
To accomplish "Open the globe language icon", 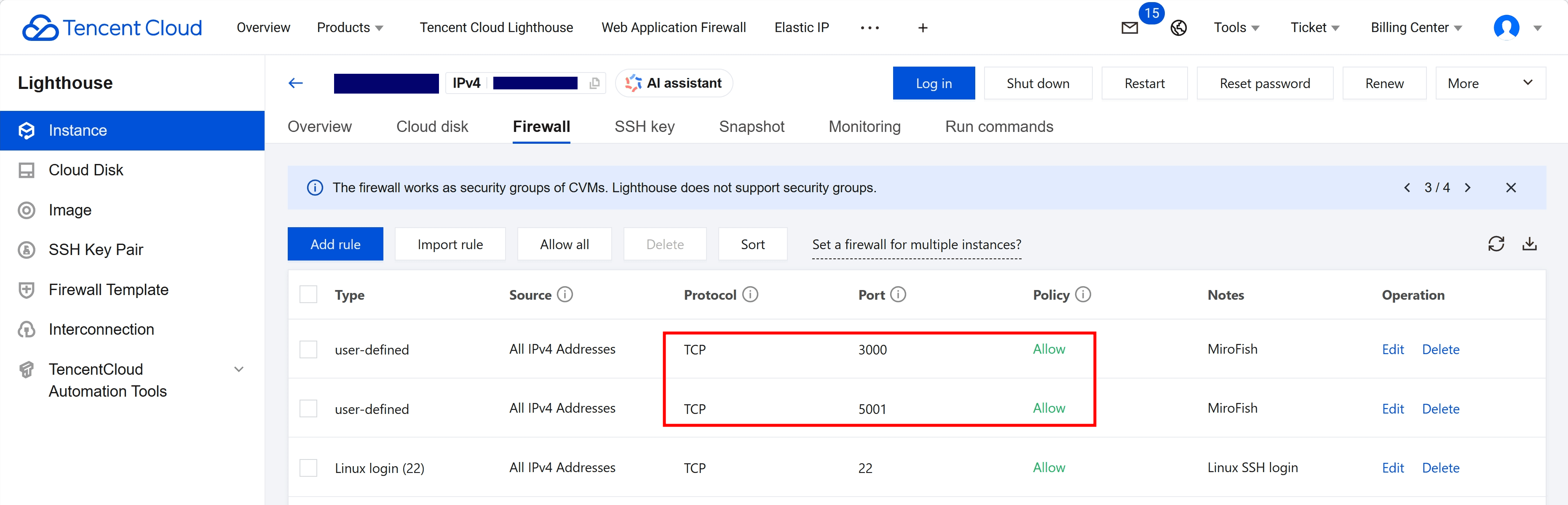I will pyautogui.click(x=1178, y=28).
